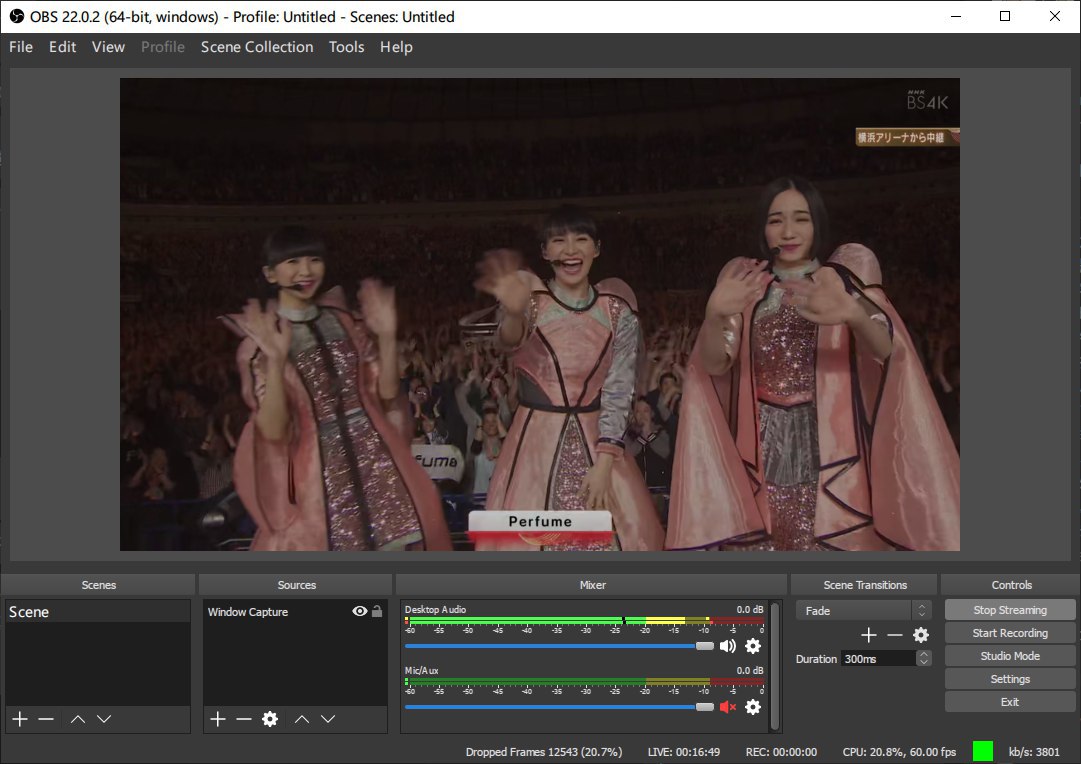Open Mic/Aux settings gear icon

click(x=753, y=707)
